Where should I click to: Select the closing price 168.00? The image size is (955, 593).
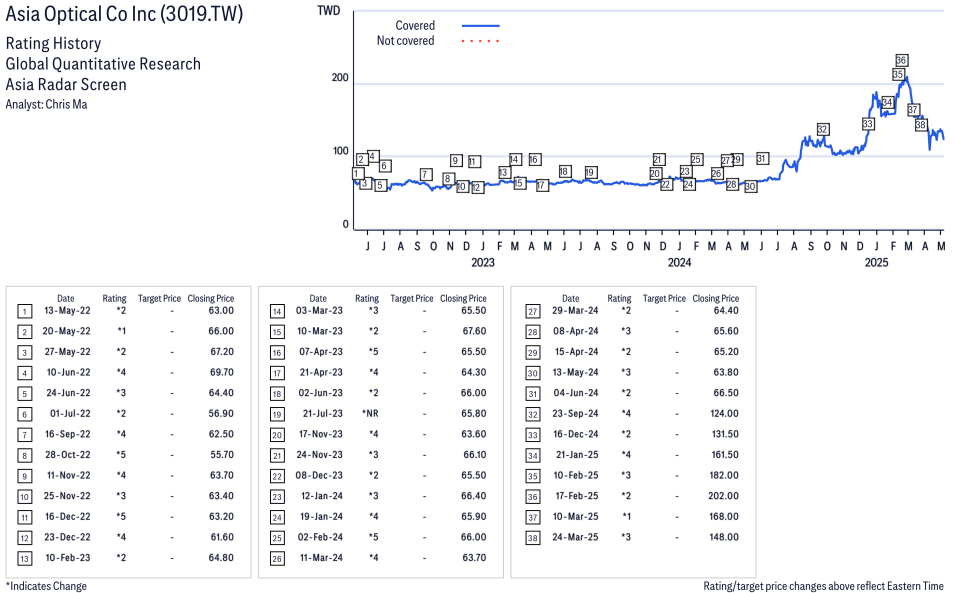click(x=724, y=516)
